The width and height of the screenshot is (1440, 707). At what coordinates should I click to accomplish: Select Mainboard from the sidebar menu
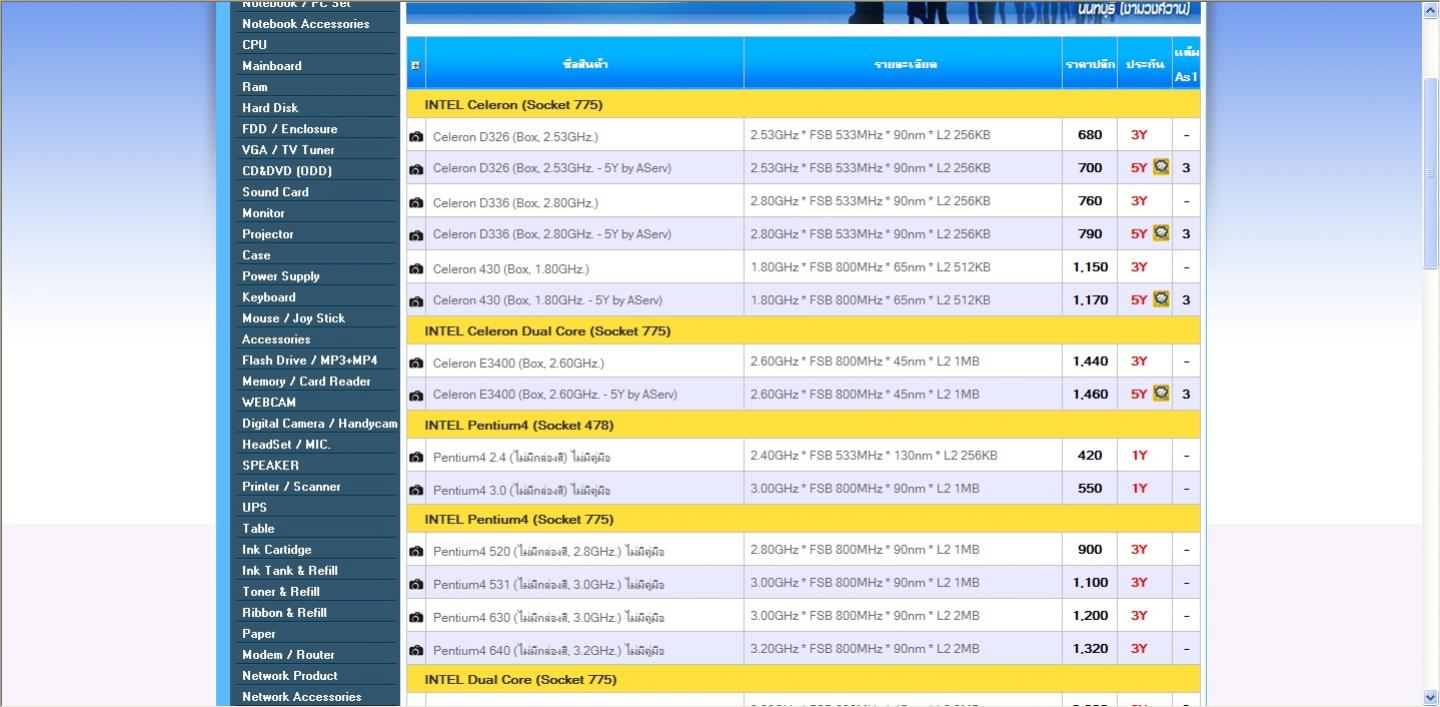pyautogui.click(x=271, y=65)
